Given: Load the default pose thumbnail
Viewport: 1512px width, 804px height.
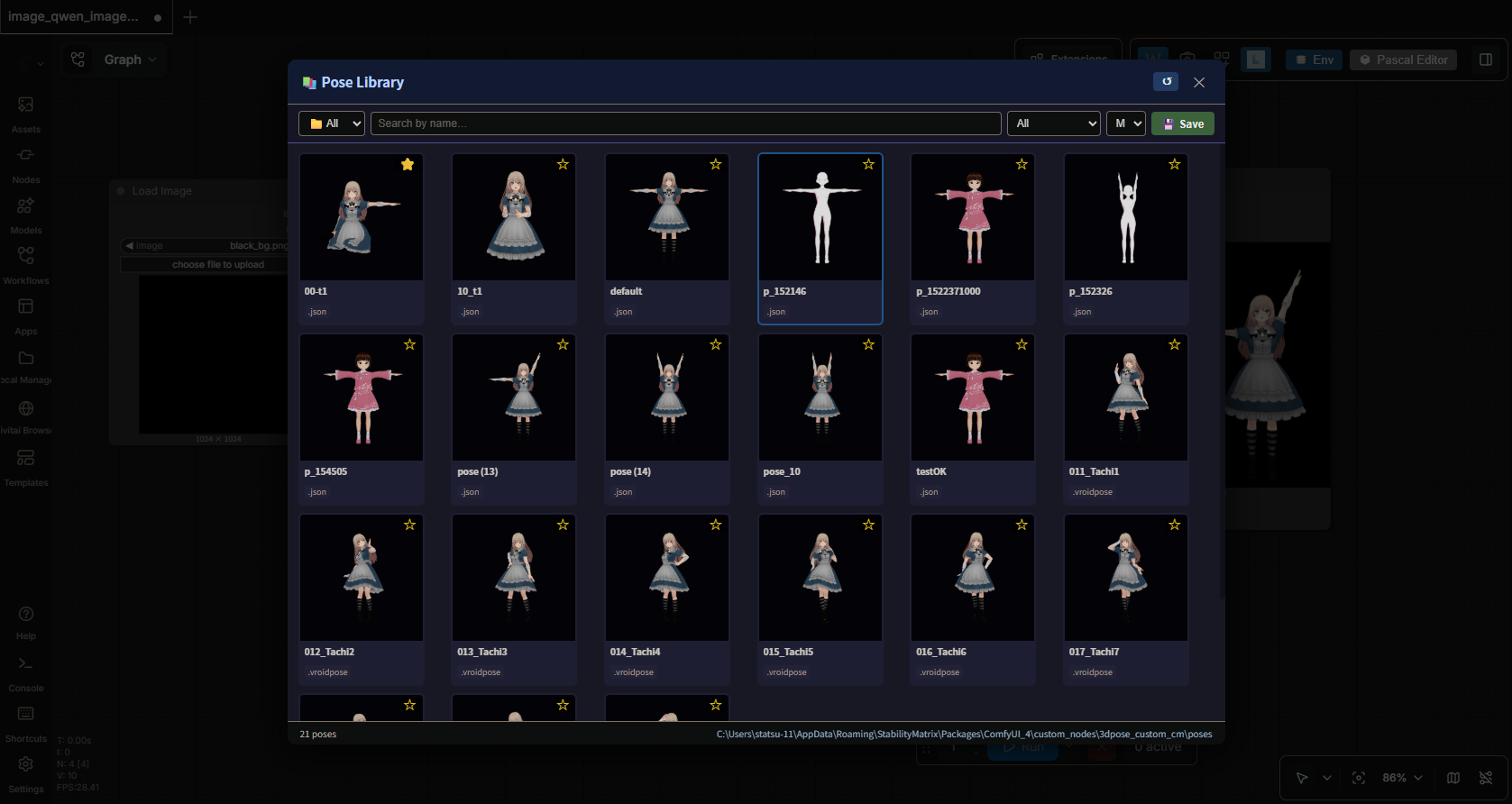Looking at the screenshot, I should point(667,217).
